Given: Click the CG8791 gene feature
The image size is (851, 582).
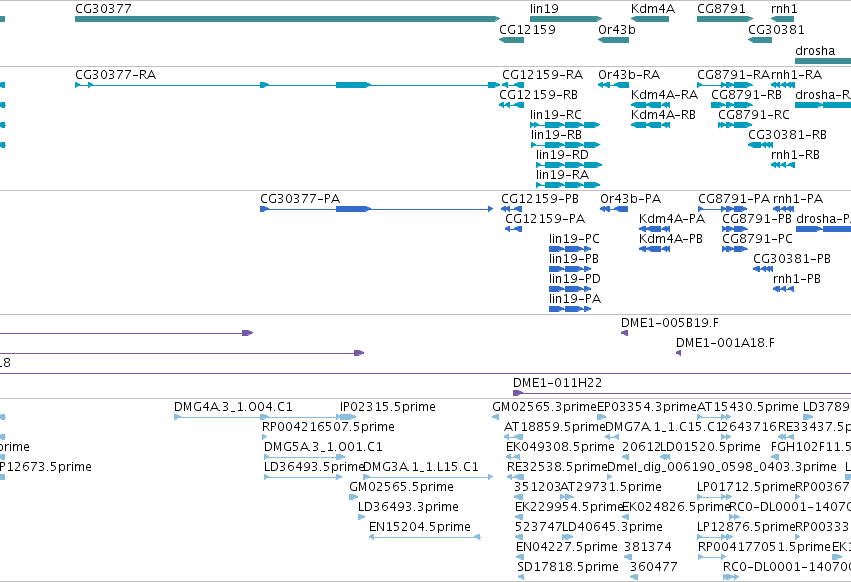Looking at the screenshot, I should click(x=725, y=19).
